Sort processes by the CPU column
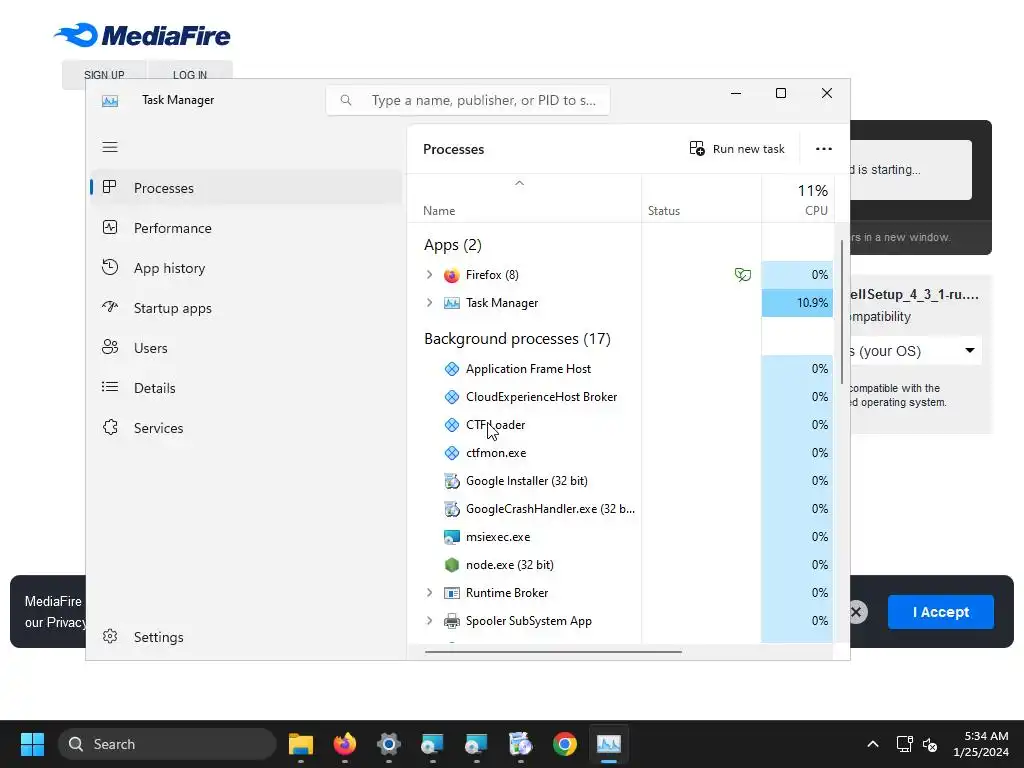The width and height of the screenshot is (1024, 768). 797,199
